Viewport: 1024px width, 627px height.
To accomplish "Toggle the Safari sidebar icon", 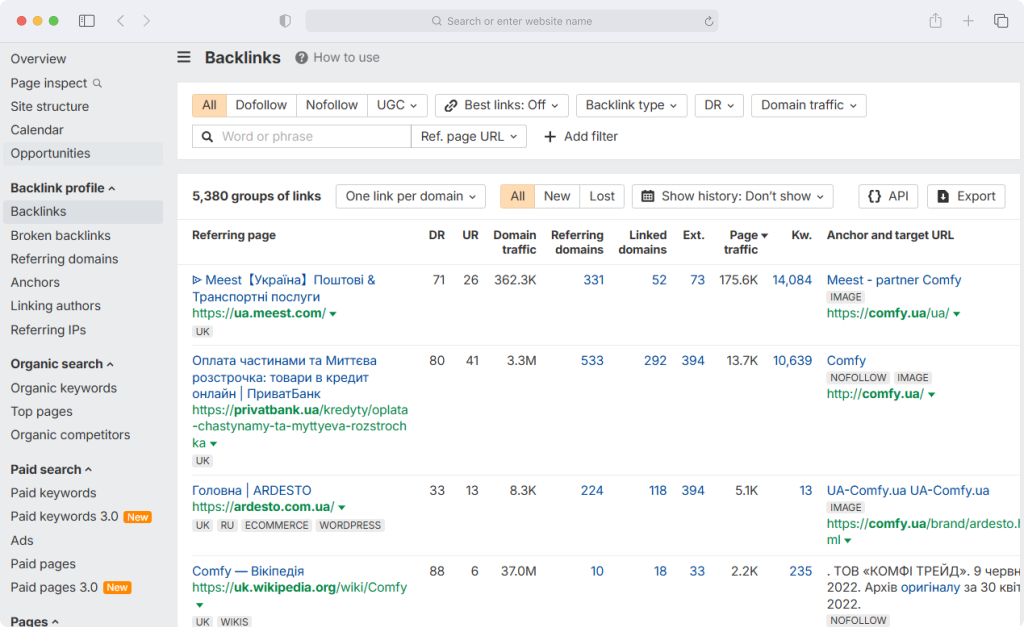I will (87, 21).
